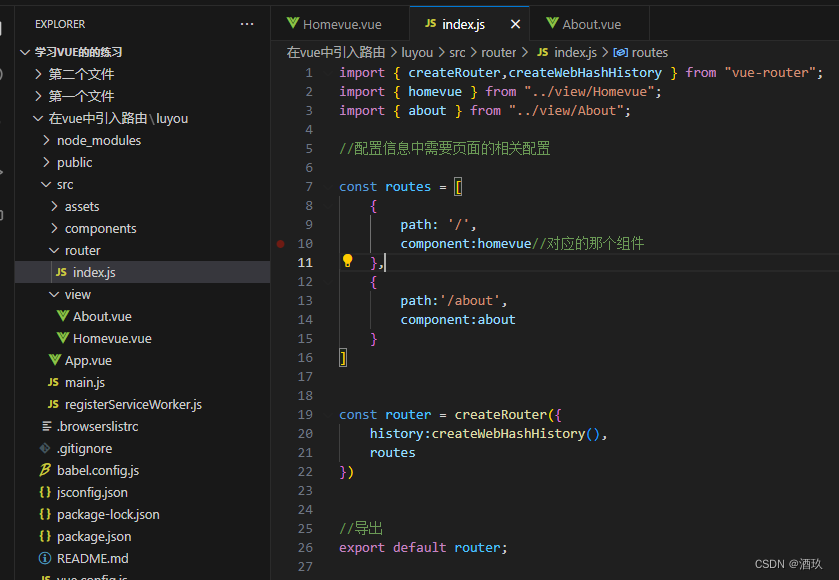Click path:'/about' on line 13
The height and width of the screenshot is (580, 839).
tap(450, 301)
